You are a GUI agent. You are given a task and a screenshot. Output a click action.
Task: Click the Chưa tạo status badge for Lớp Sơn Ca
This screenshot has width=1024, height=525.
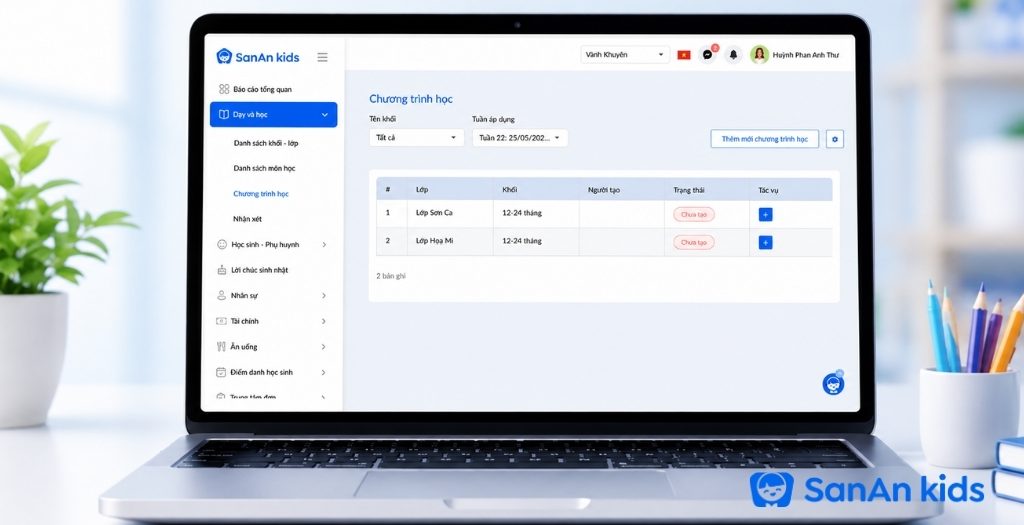(x=694, y=214)
